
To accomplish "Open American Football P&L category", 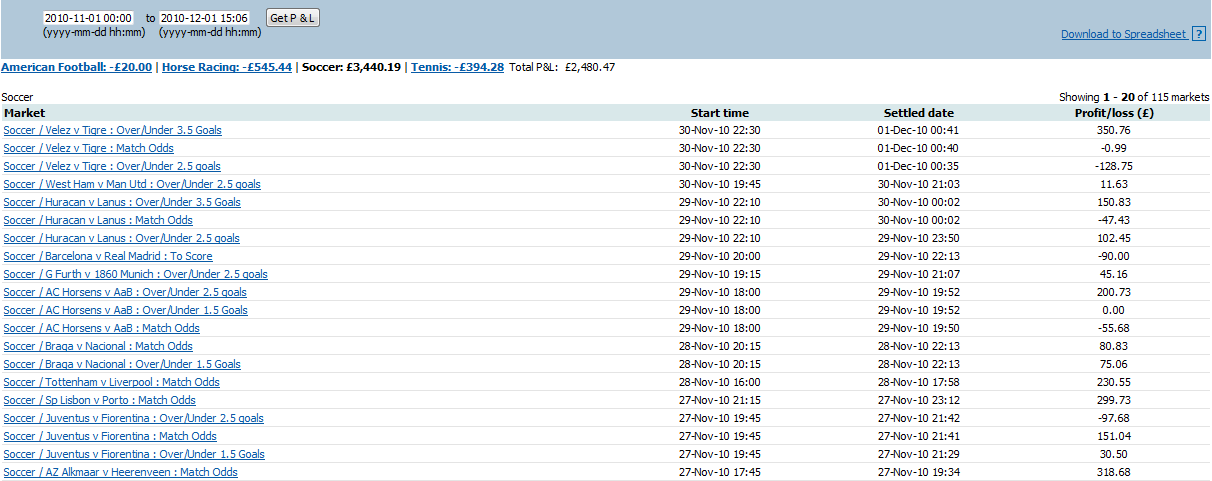I will coord(77,67).
